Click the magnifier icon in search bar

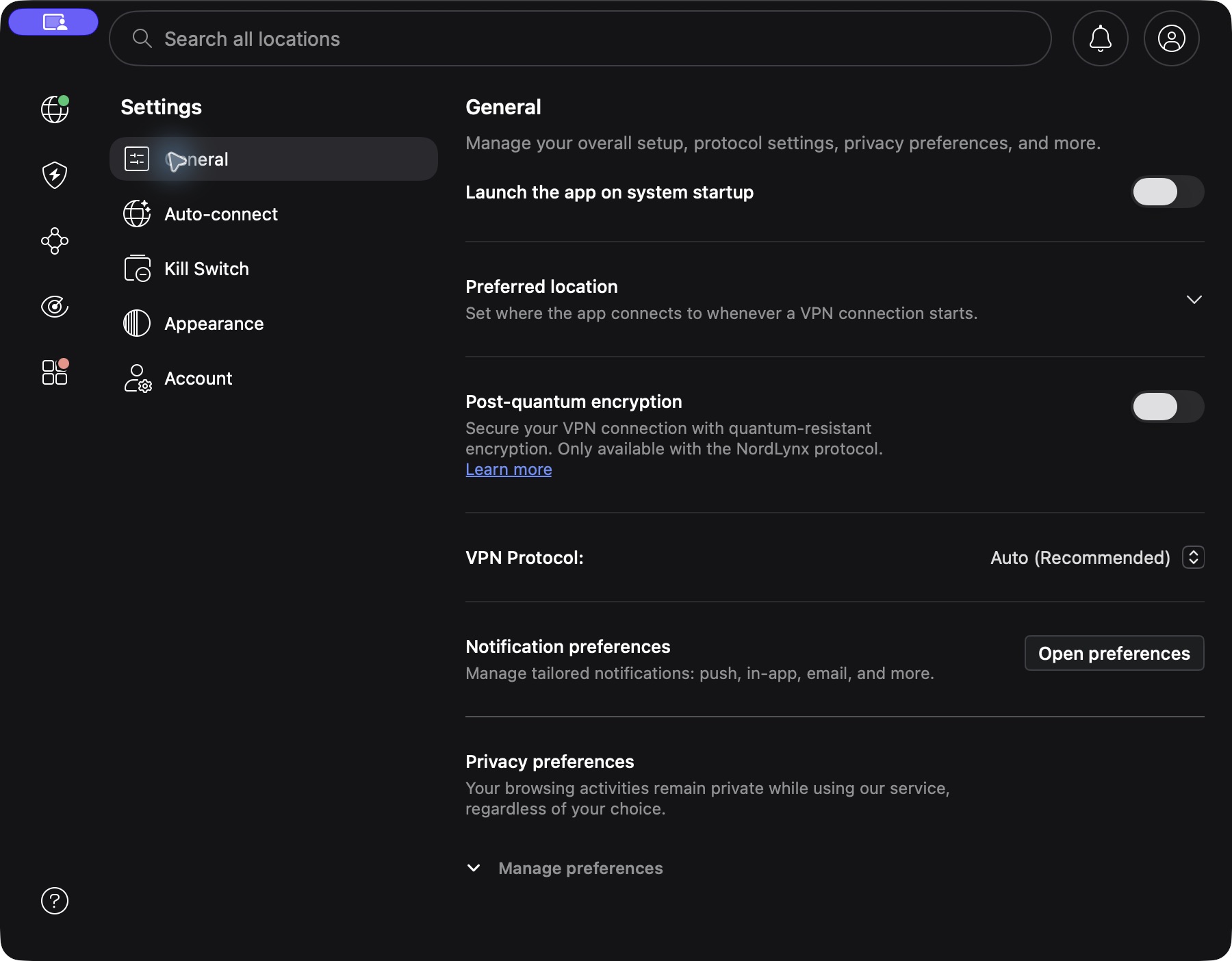click(x=142, y=38)
